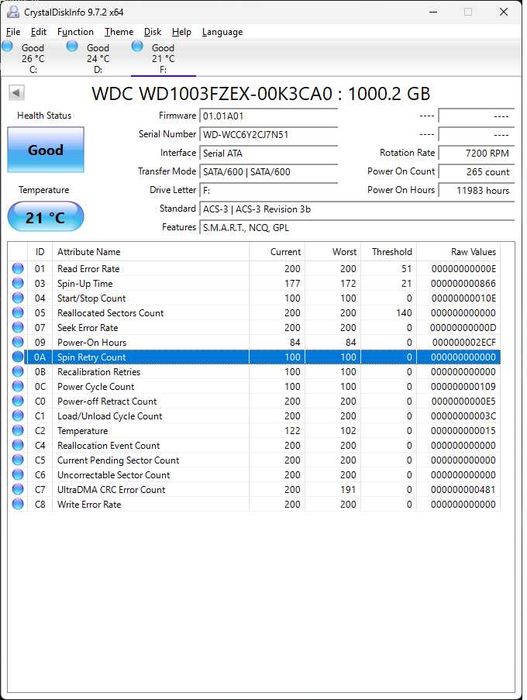The image size is (527, 700).
Task: Click the Spin Retry Count status icon
Action: coord(18,357)
